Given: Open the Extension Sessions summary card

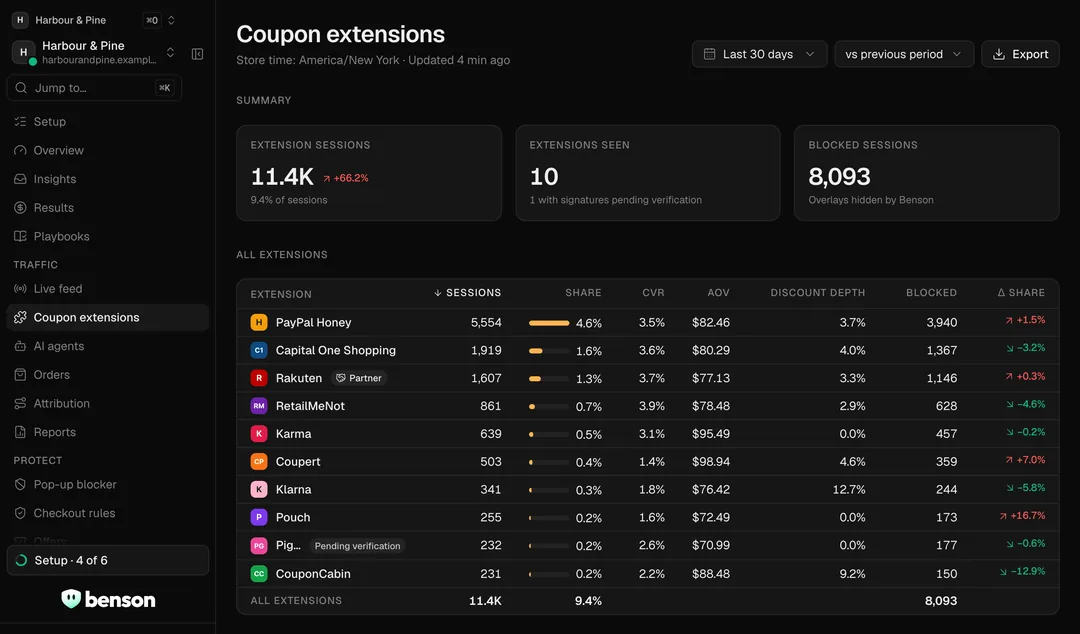Looking at the screenshot, I should click(368, 173).
